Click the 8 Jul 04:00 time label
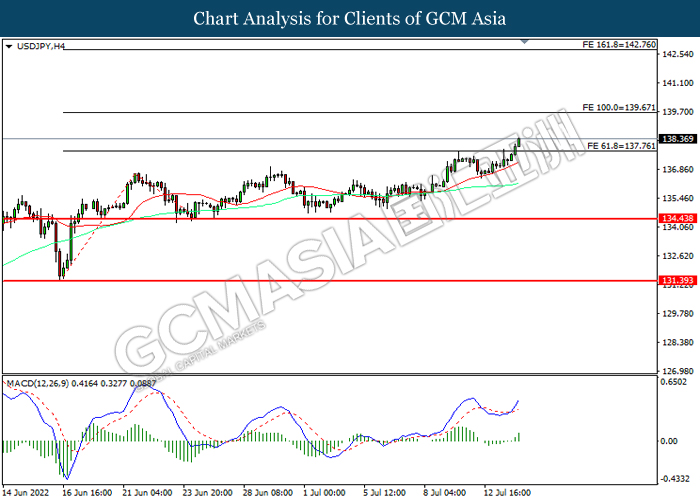 tap(445, 493)
